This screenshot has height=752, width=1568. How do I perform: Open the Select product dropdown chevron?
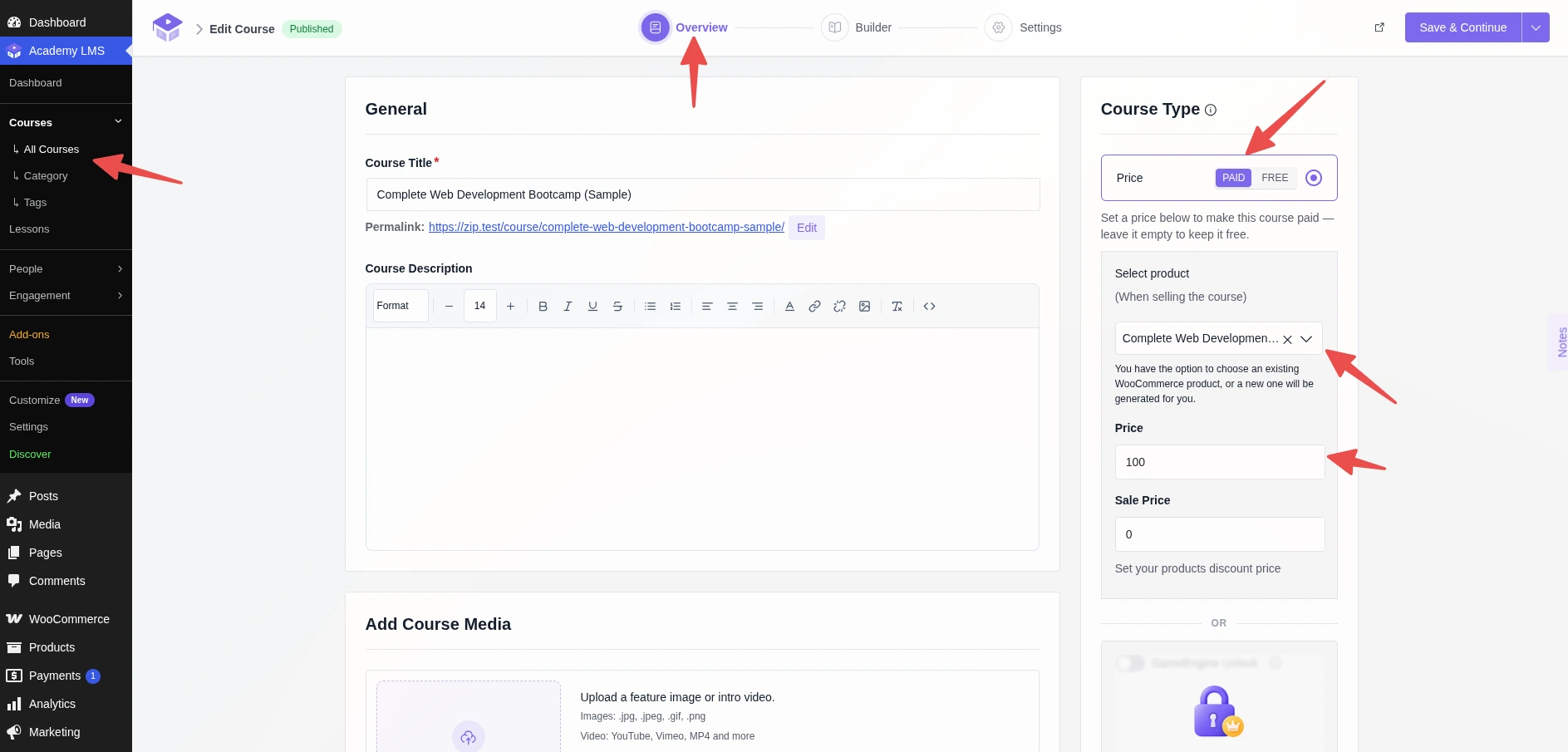pos(1306,339)
